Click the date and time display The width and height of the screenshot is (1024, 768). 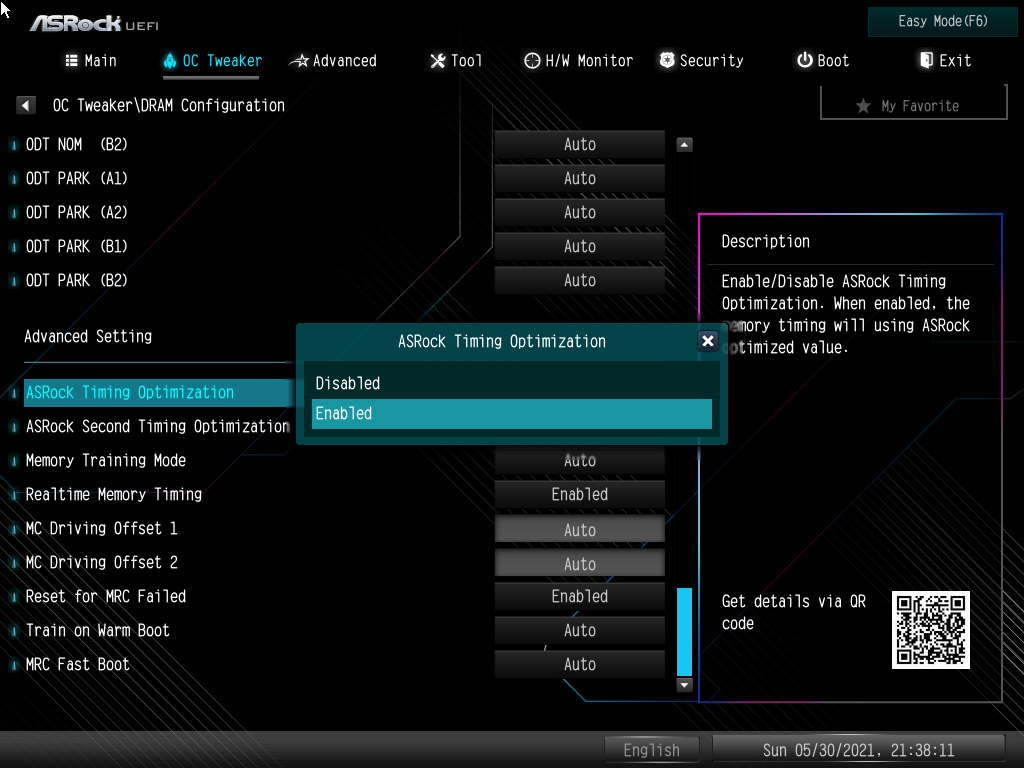858,750
